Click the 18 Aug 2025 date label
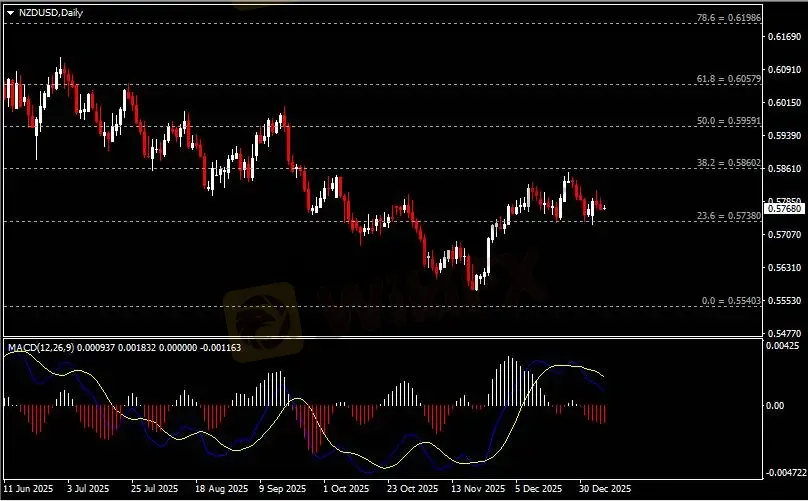 coord(222,488)
